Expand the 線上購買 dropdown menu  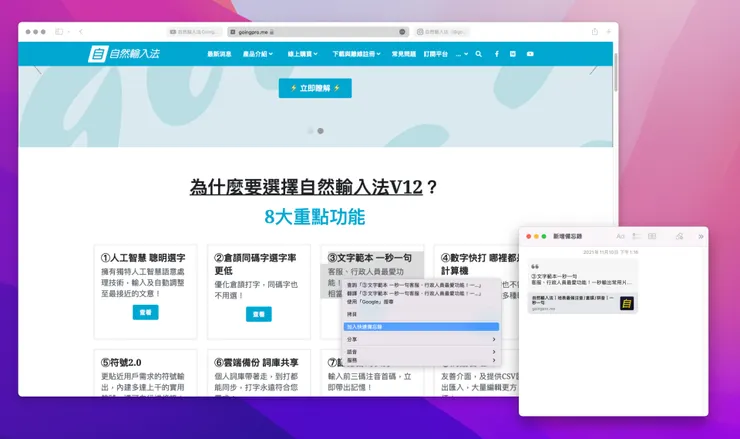click(x=303, y=54)
